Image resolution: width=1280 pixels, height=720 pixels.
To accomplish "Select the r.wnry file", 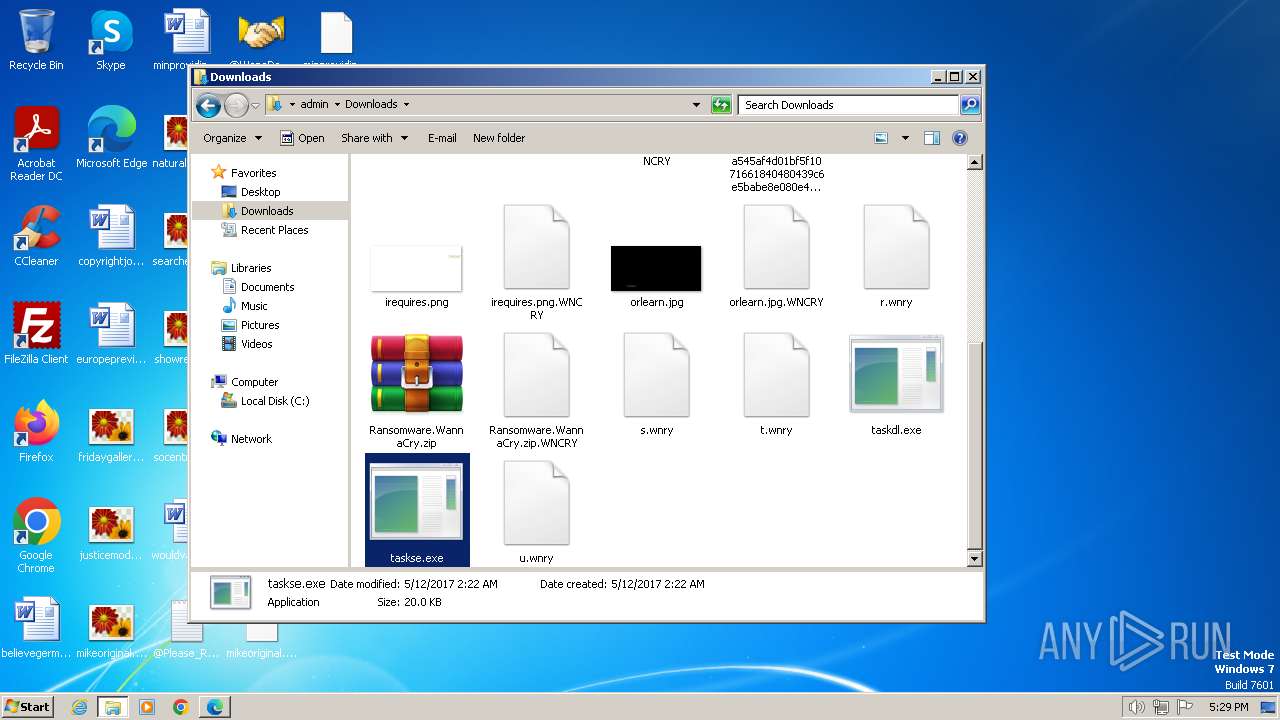I will pyautogui.click(x=896, y=257).
